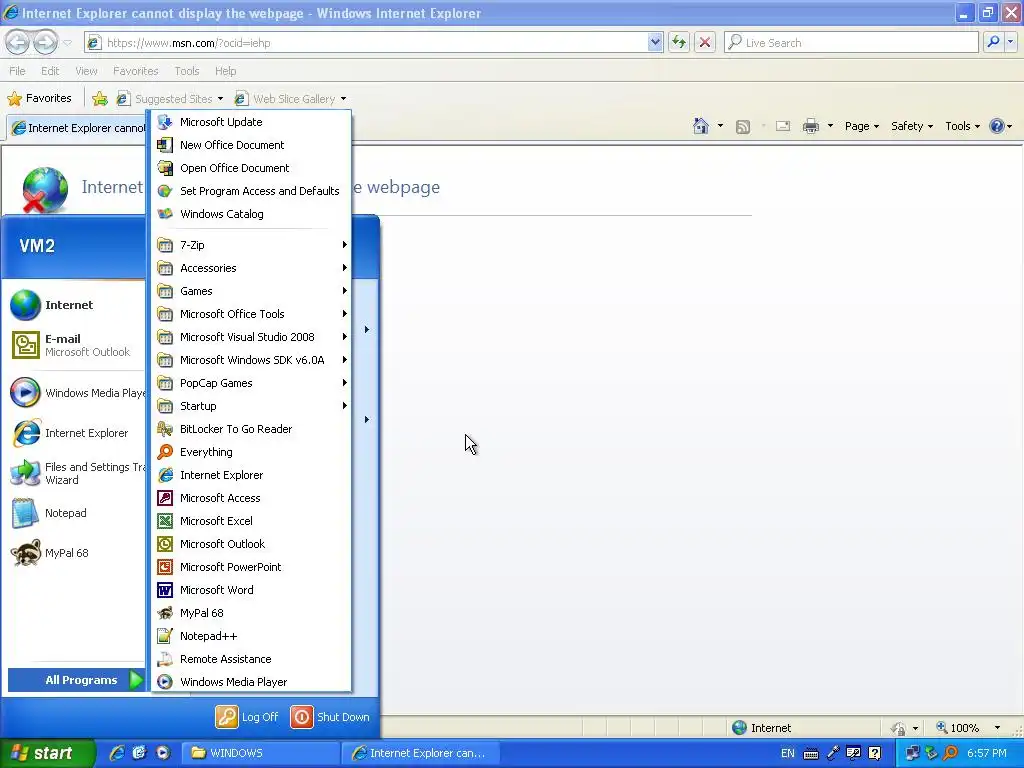Click the IE Home toolbar icon

[x=701, y=126]
